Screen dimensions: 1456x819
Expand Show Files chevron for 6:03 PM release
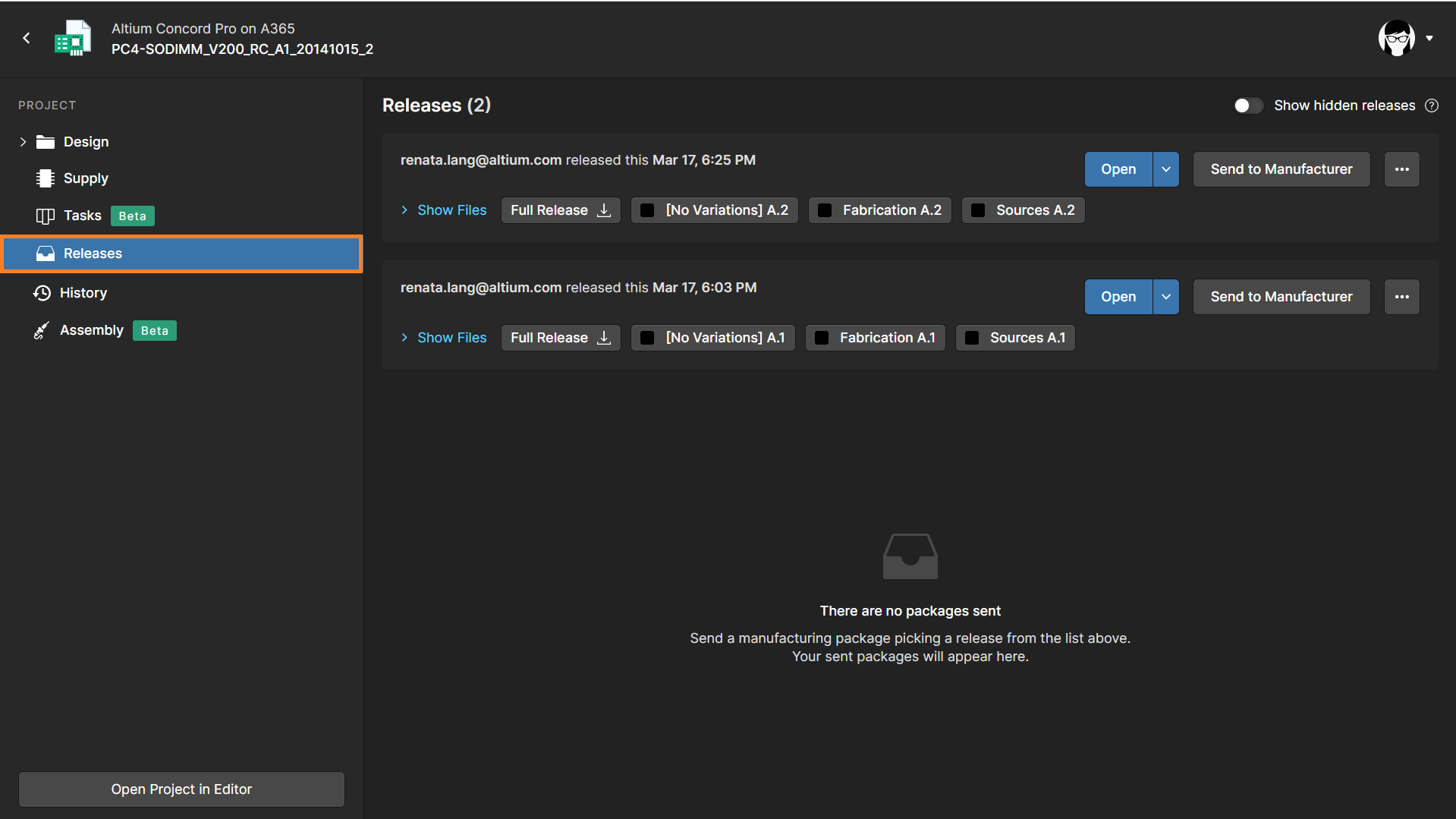pyautogui.click(x=404, y=338)
